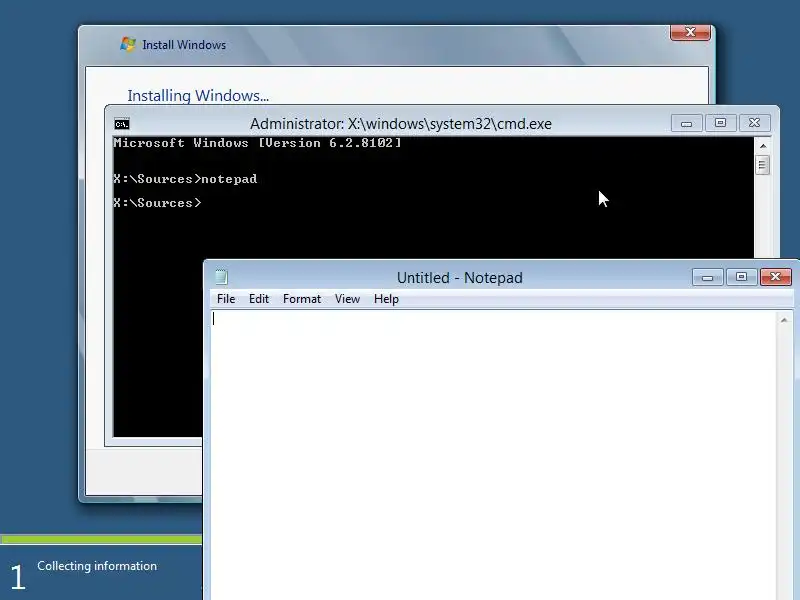Click the 'Administrator: X:\windows\system32\cmd.exe' title

click(x=401, y=123)
